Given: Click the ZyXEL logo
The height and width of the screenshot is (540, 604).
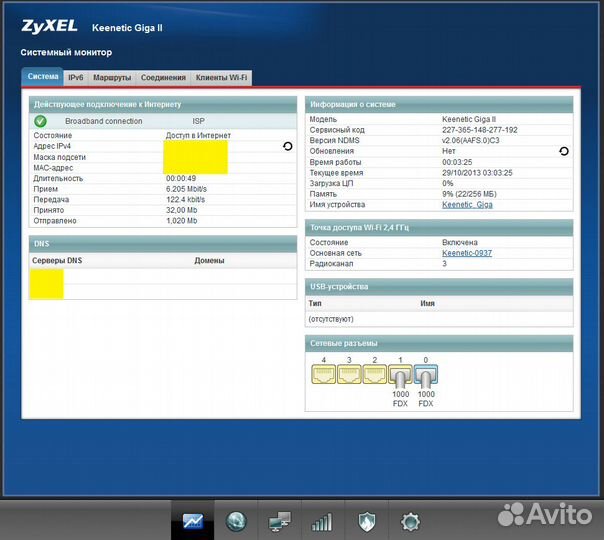Looking at the screenshot, I should click(x=48, y=27).
